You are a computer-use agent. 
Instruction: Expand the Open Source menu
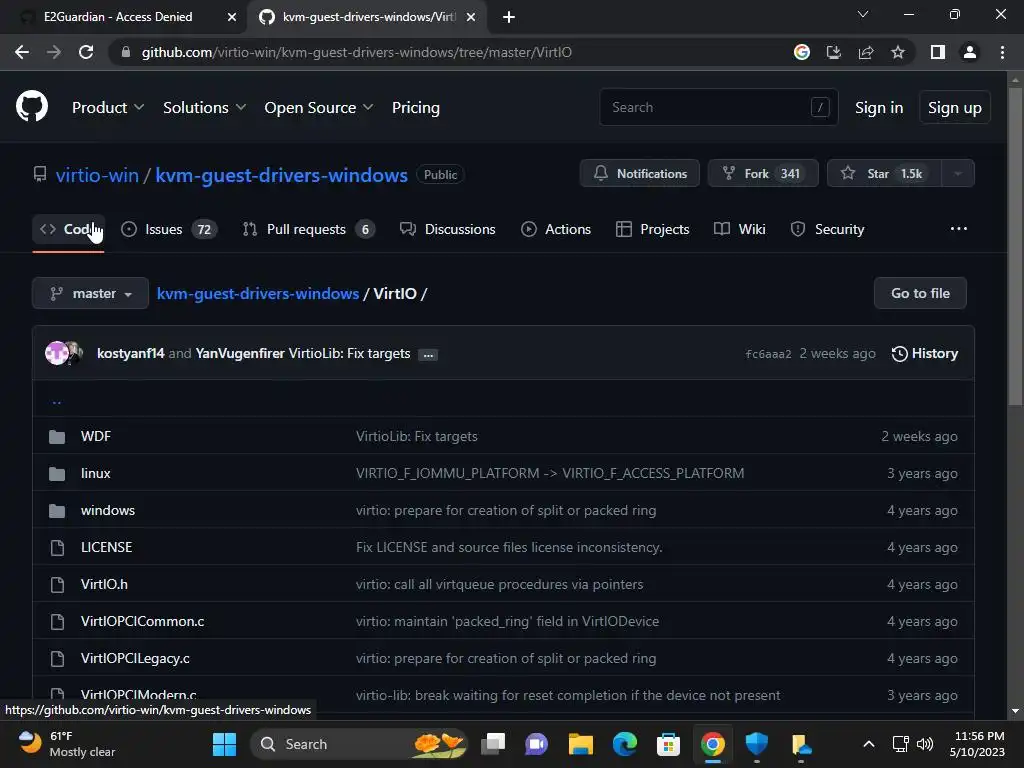click(319, 107)
